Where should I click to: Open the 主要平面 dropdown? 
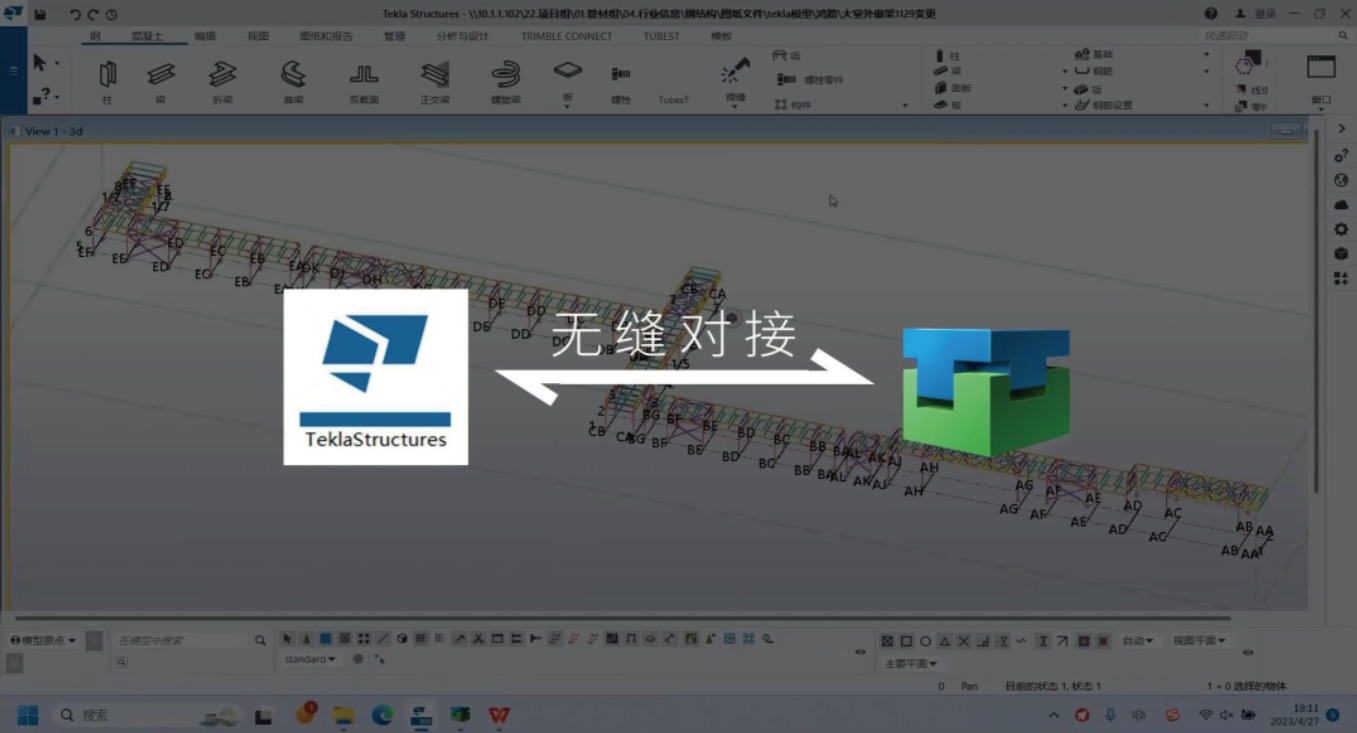coord(911,663)
